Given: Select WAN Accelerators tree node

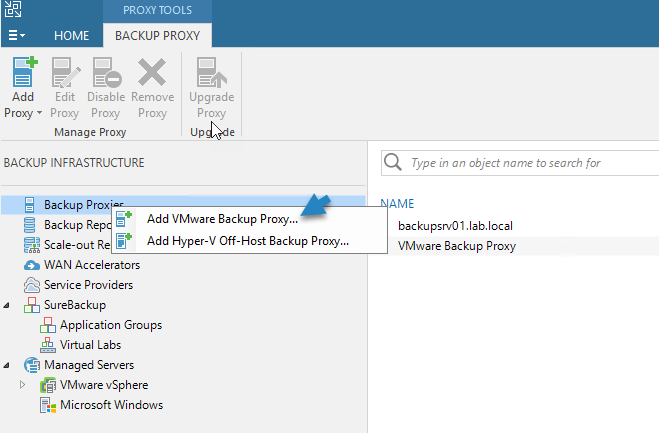Looking at the screenshot, I should tap(92, 265).
